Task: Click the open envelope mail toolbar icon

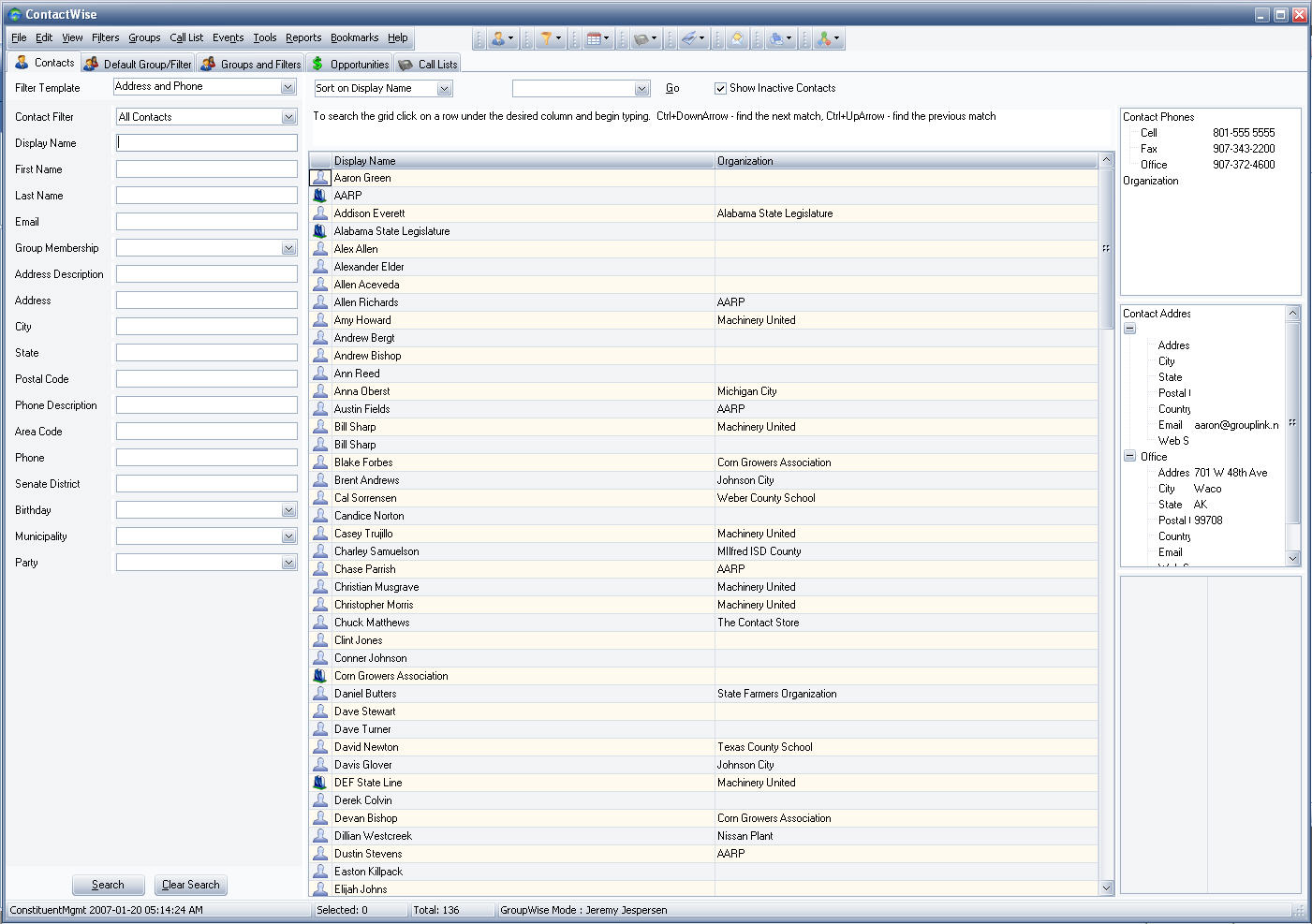Action: (x=737, y=38)
